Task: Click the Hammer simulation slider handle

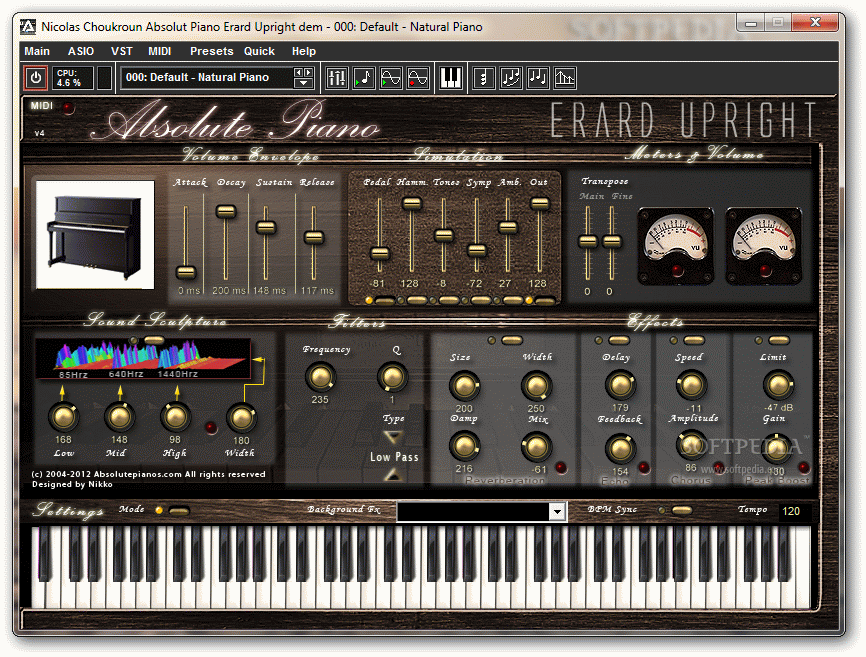Action: click(411, 203)
